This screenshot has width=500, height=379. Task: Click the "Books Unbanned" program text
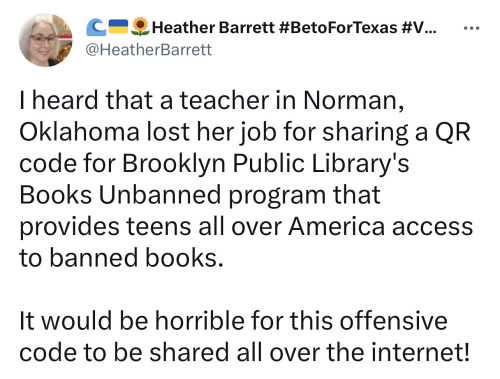120,195
